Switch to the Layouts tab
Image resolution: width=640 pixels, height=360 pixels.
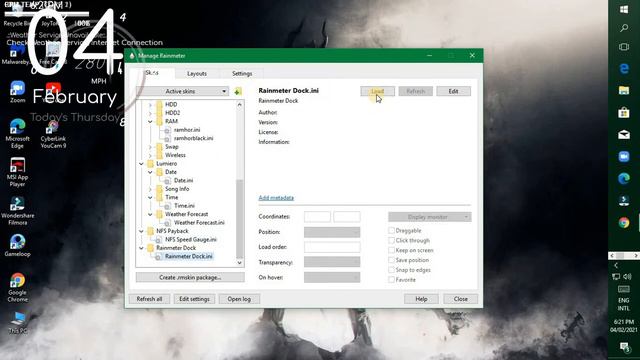point(197,73)
